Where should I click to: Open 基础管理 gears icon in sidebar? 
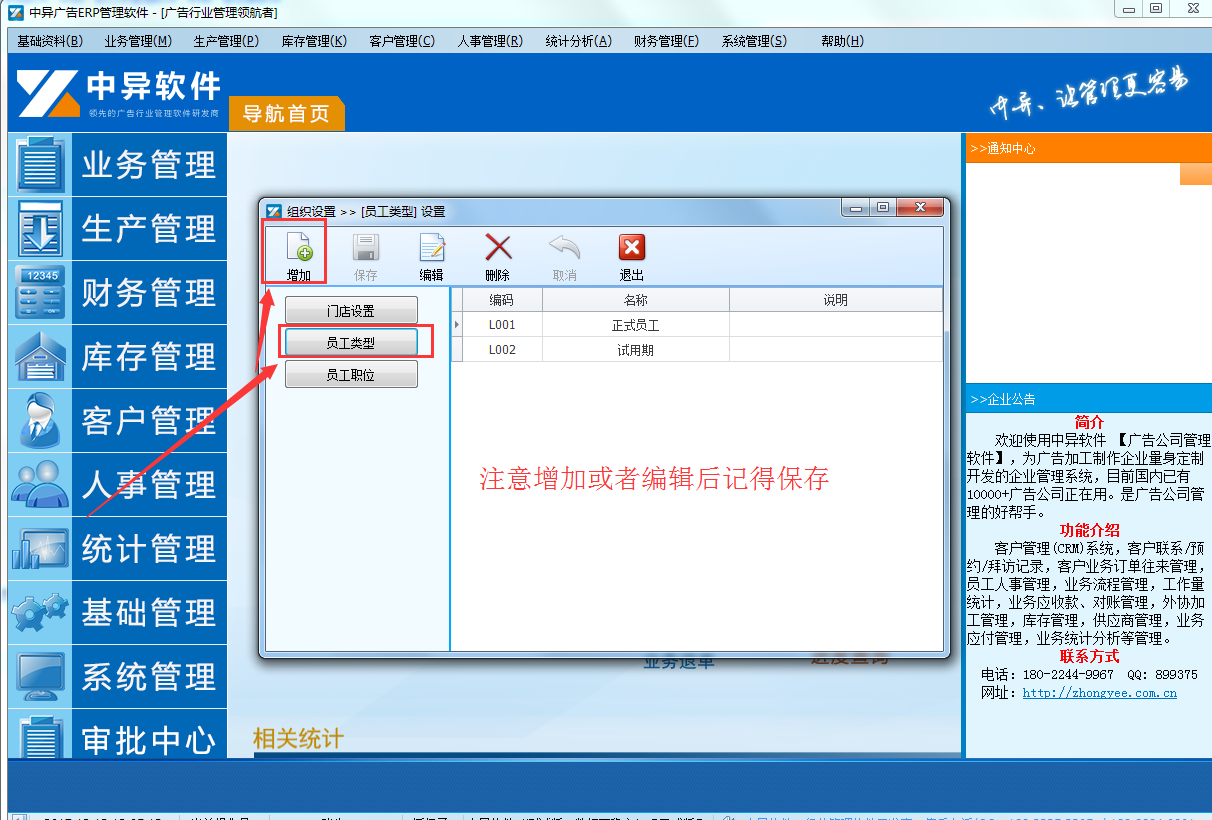coord(40,613)
